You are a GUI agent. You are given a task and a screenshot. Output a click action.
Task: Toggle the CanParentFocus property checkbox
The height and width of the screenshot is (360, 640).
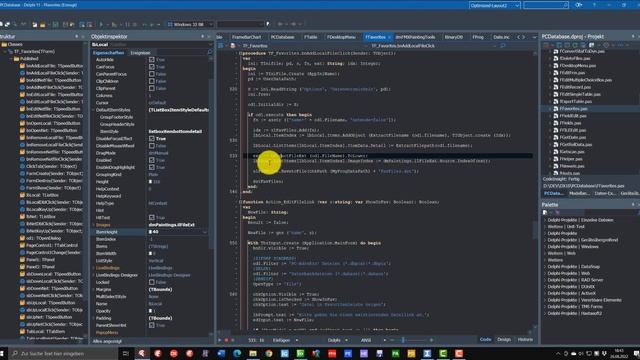pos(151,74)
